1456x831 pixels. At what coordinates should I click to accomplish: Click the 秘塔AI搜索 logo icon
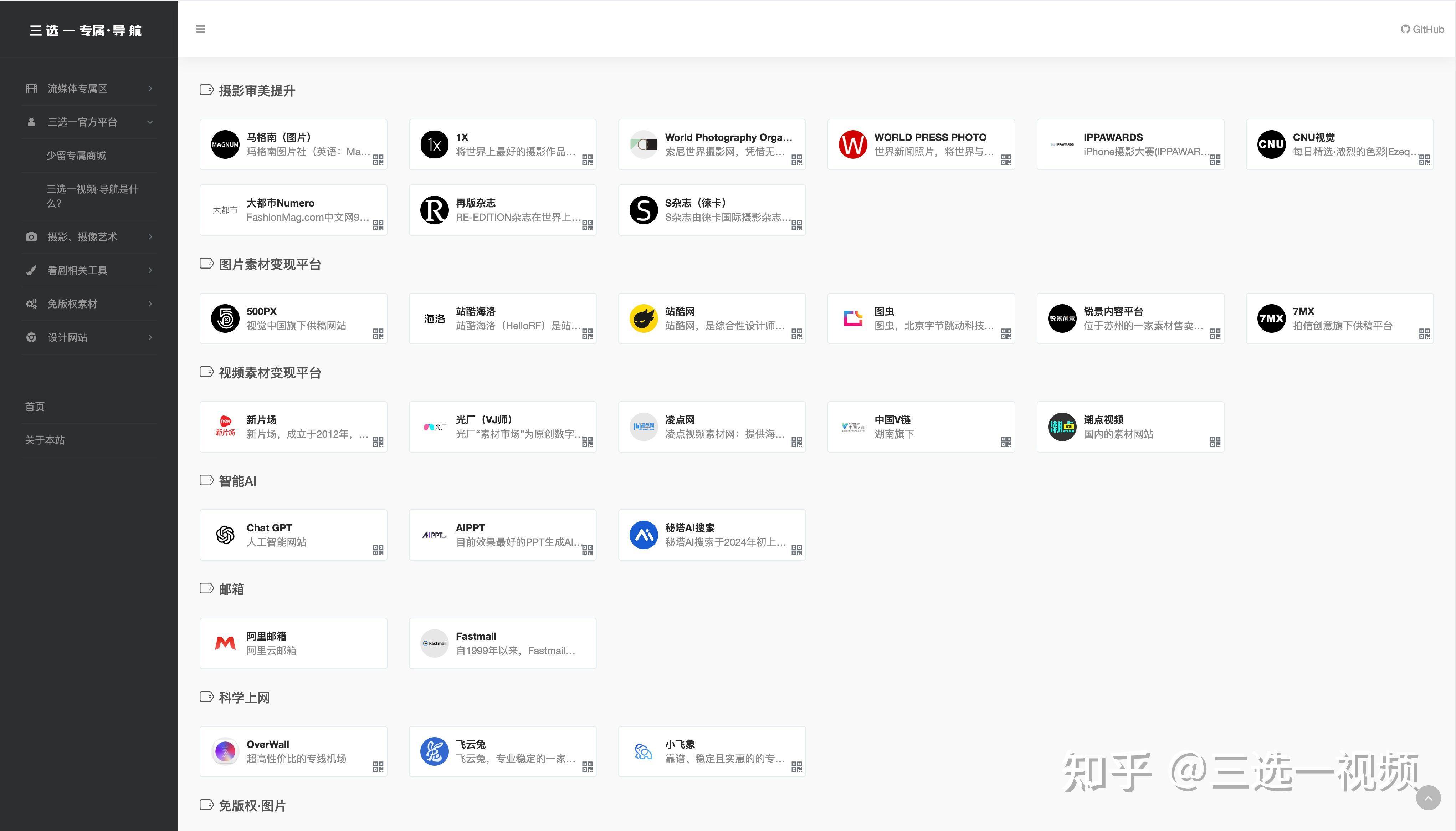[644, 535]
